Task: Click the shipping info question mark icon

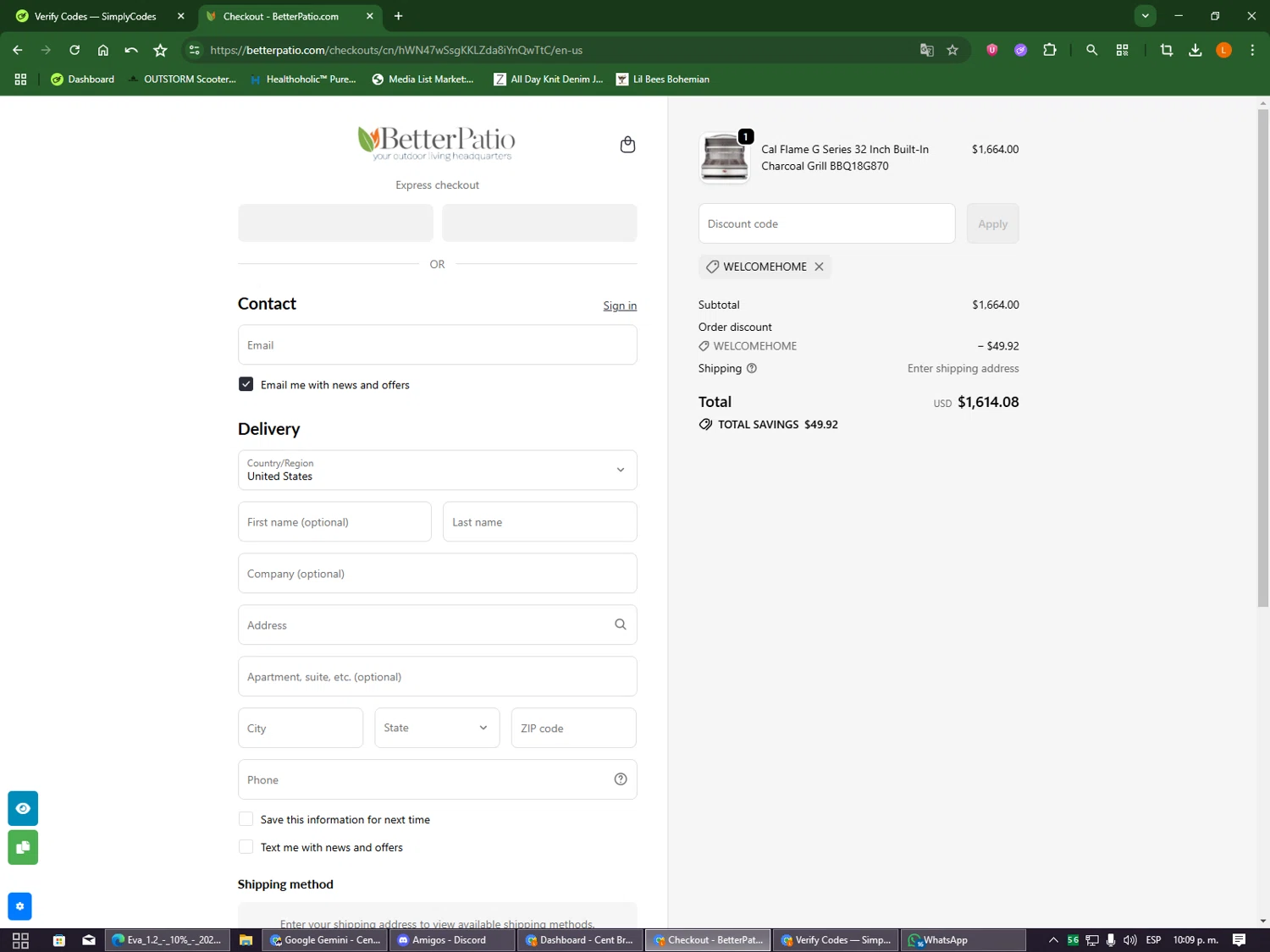Action: (x=752, y=368)
